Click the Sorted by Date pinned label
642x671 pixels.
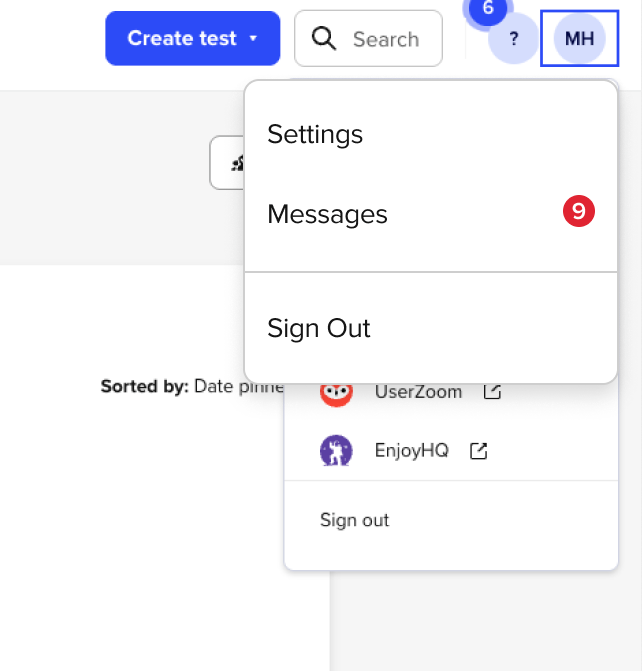click(192, 386)
